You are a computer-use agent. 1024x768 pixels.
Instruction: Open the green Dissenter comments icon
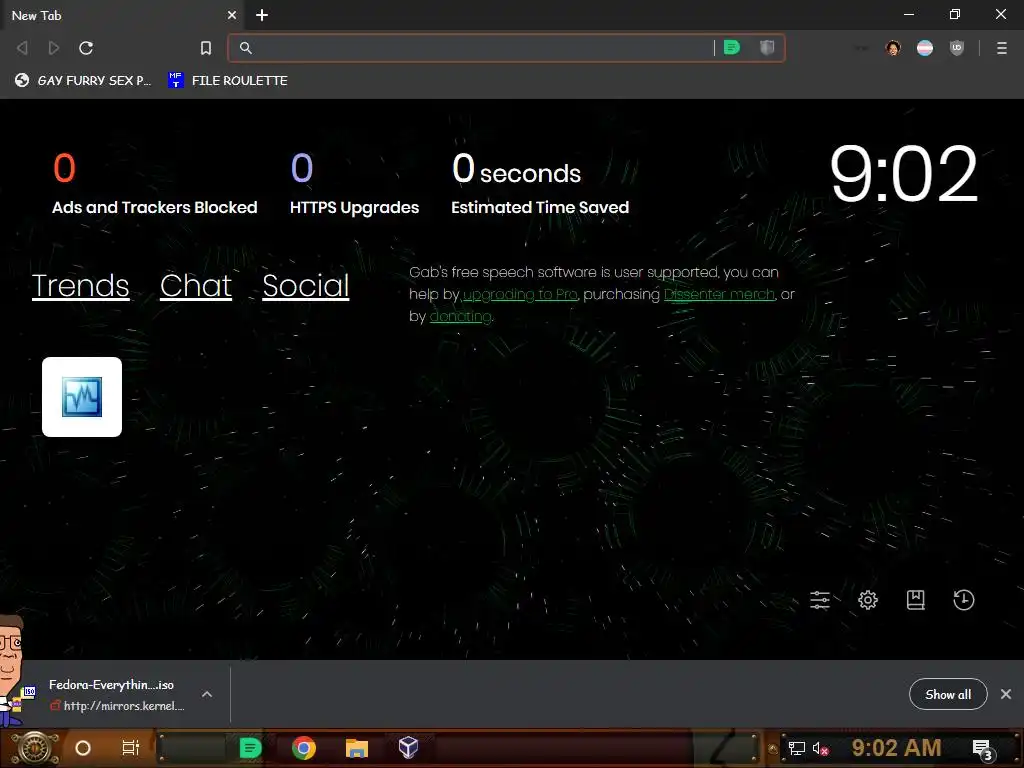click(732, 48)
